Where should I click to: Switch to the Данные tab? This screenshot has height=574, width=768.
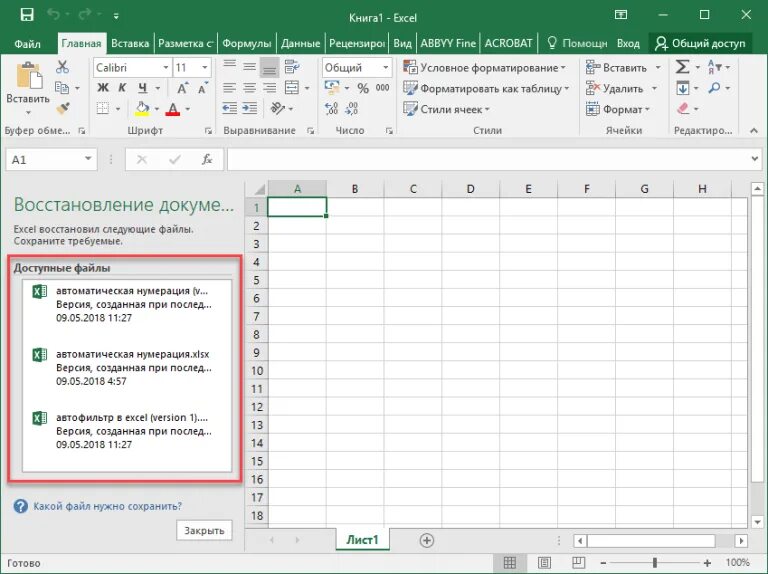(x=300, y=44)
